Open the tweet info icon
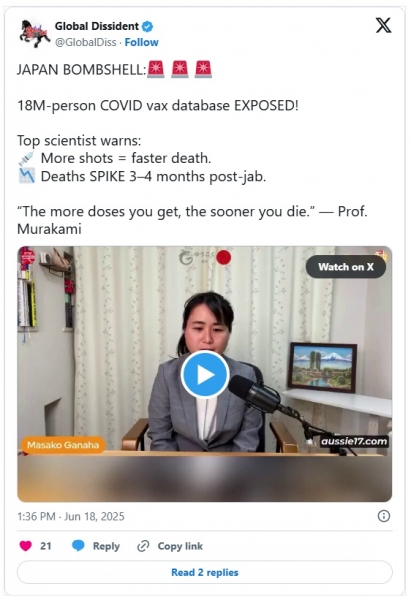411x600 pixels. (x=384, y=516)
